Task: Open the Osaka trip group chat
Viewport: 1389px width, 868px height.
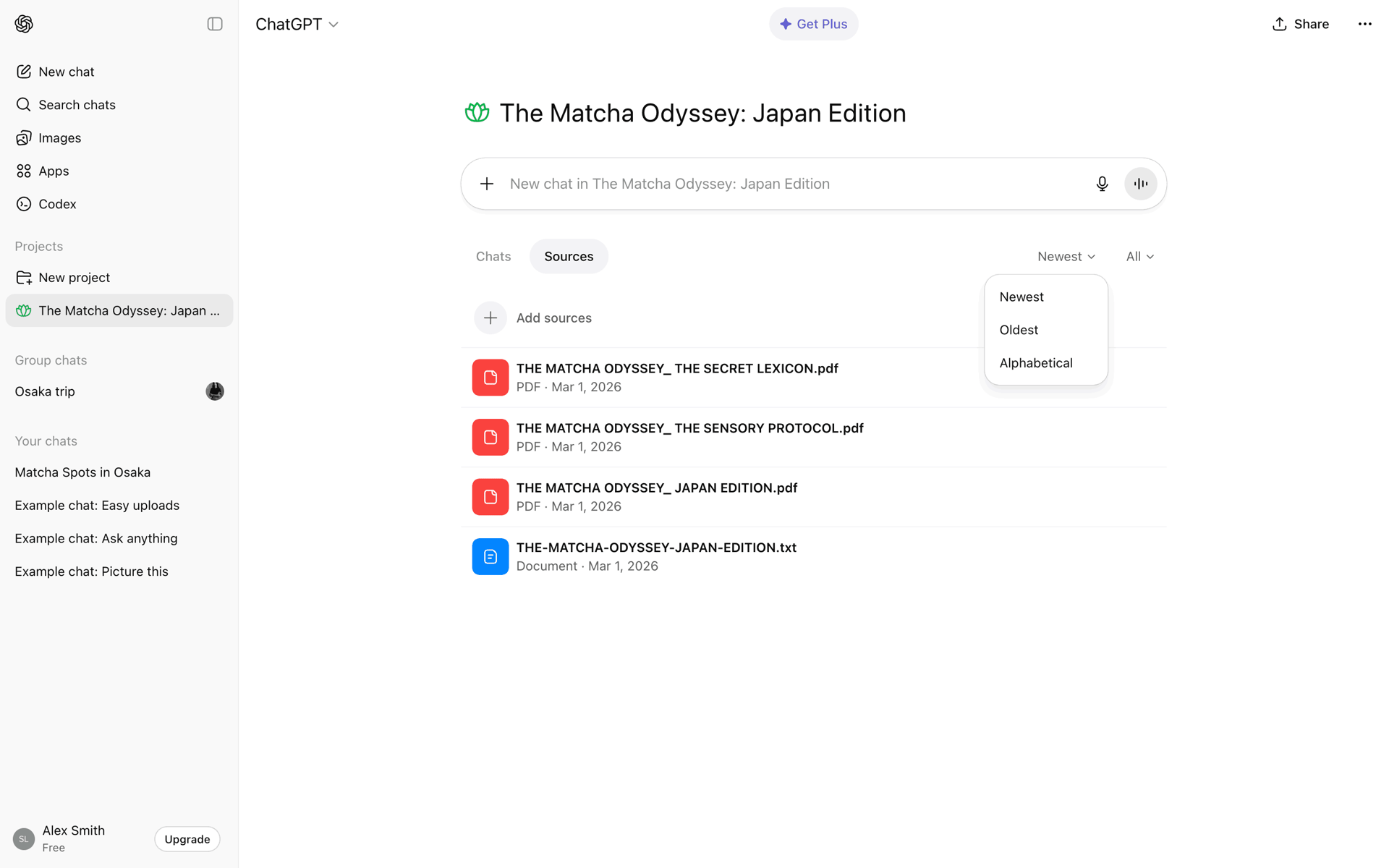Action: (119, 391)
